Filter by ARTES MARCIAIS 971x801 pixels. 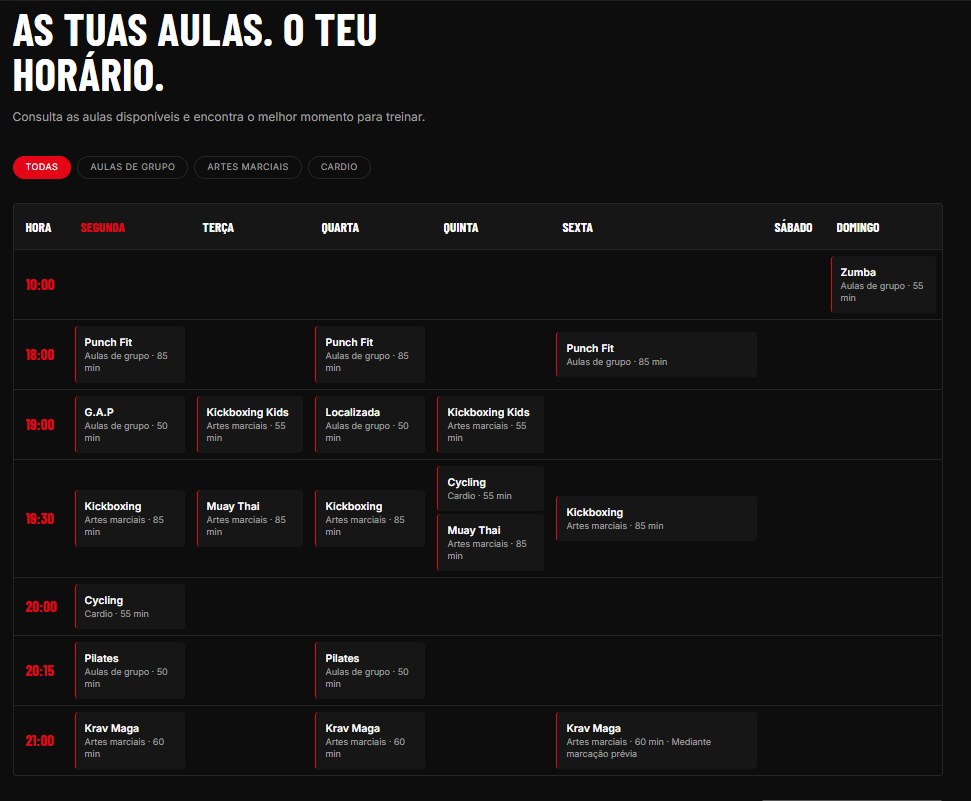tap(248, 167)
